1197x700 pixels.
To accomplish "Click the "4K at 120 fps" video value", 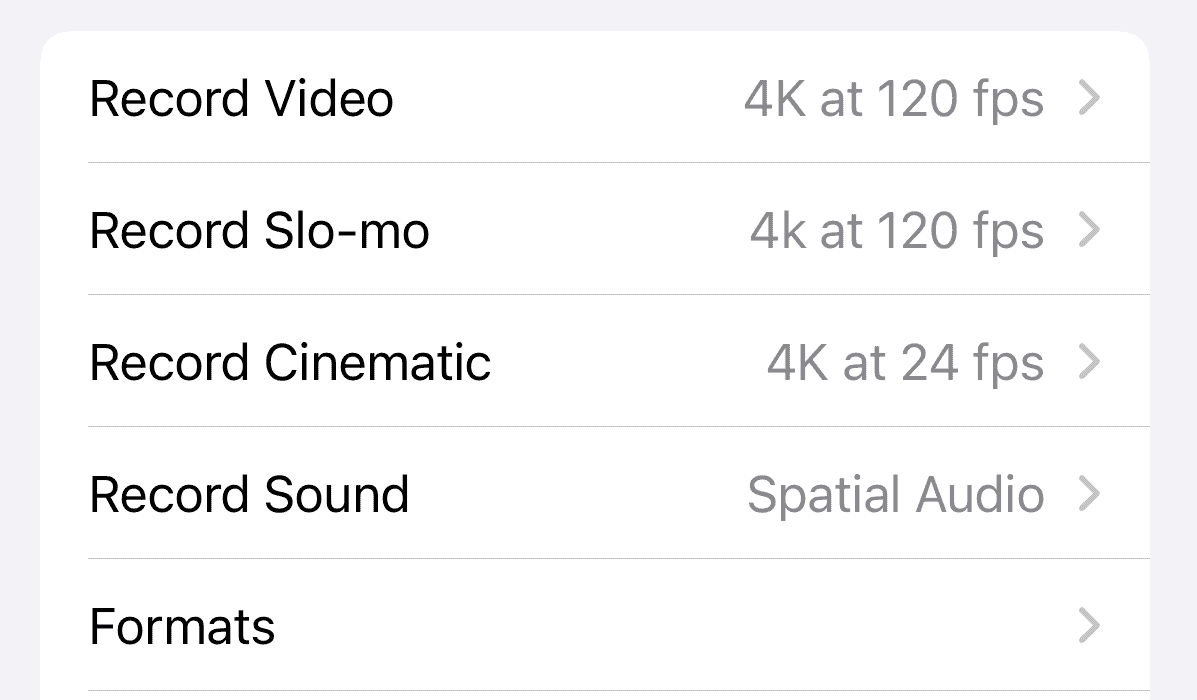I will 893,99.
